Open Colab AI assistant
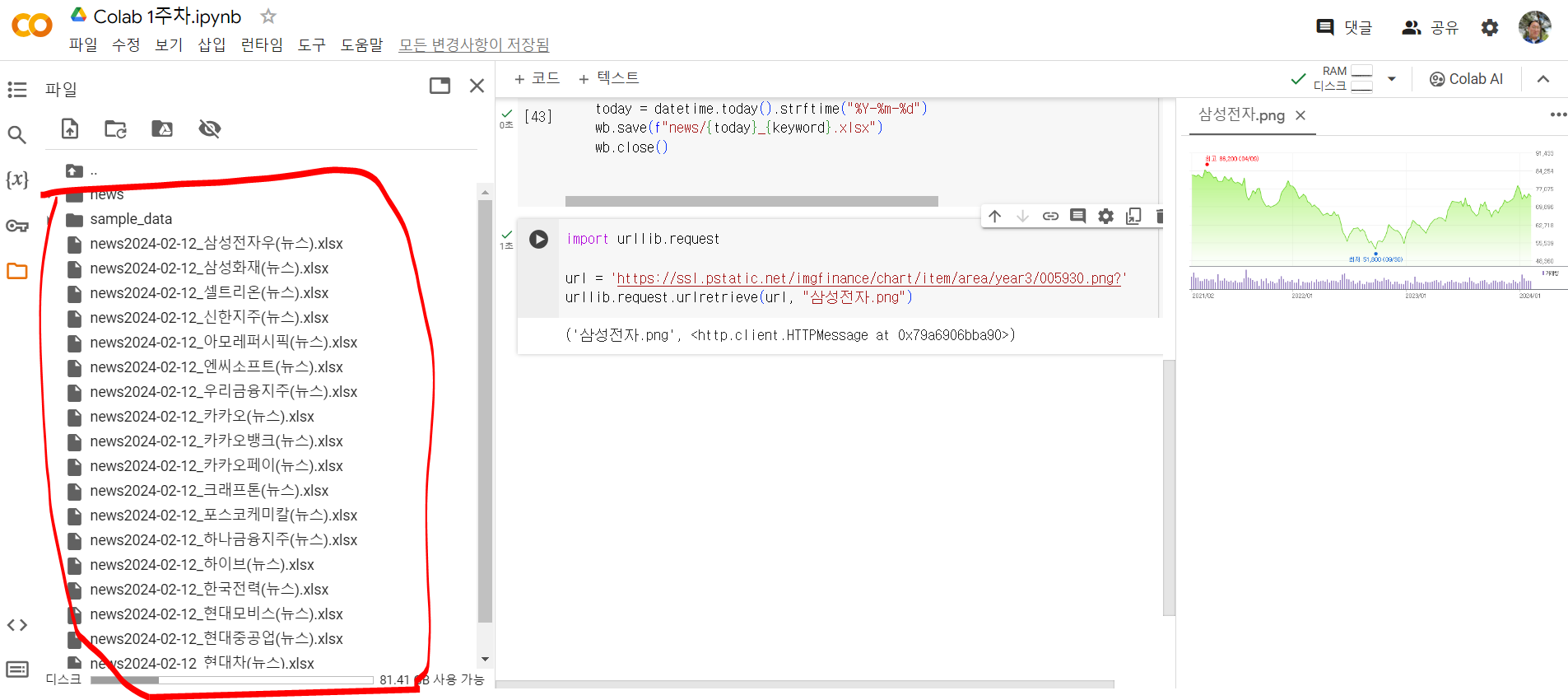 tap(1466, 79)
